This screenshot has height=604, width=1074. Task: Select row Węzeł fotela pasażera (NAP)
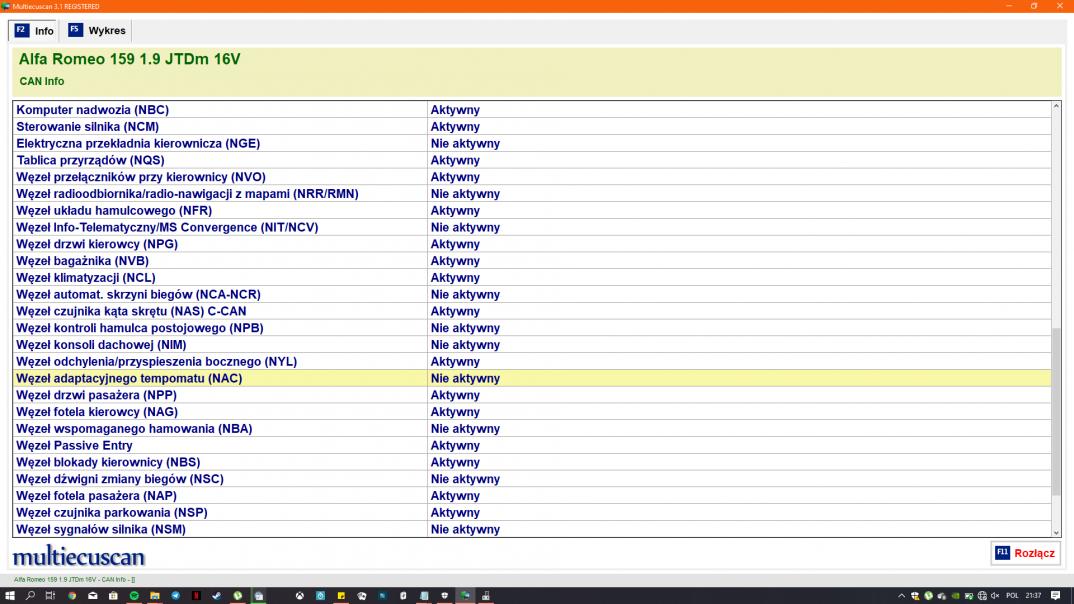(532, 496)
